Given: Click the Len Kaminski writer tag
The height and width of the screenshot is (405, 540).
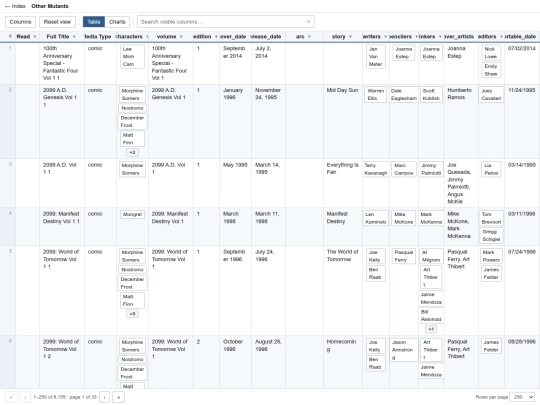Looking at the screenshot, I should [x=376, y=218].
